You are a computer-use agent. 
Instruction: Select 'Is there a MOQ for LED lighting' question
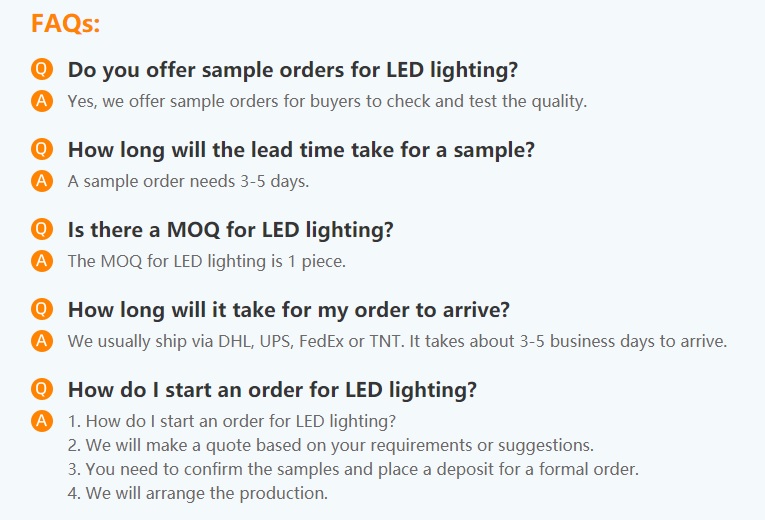230,230
